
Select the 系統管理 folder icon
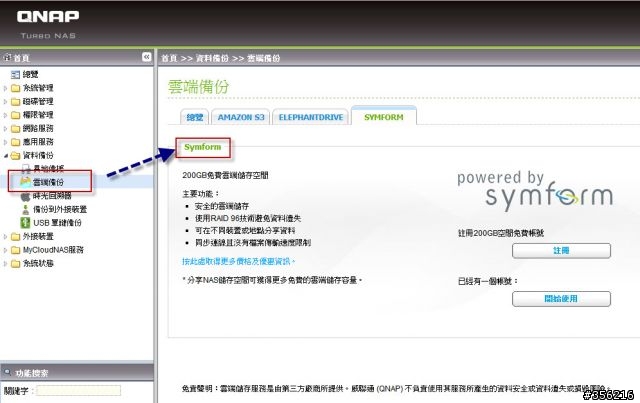pyautogui.click(x=16, y=88)
